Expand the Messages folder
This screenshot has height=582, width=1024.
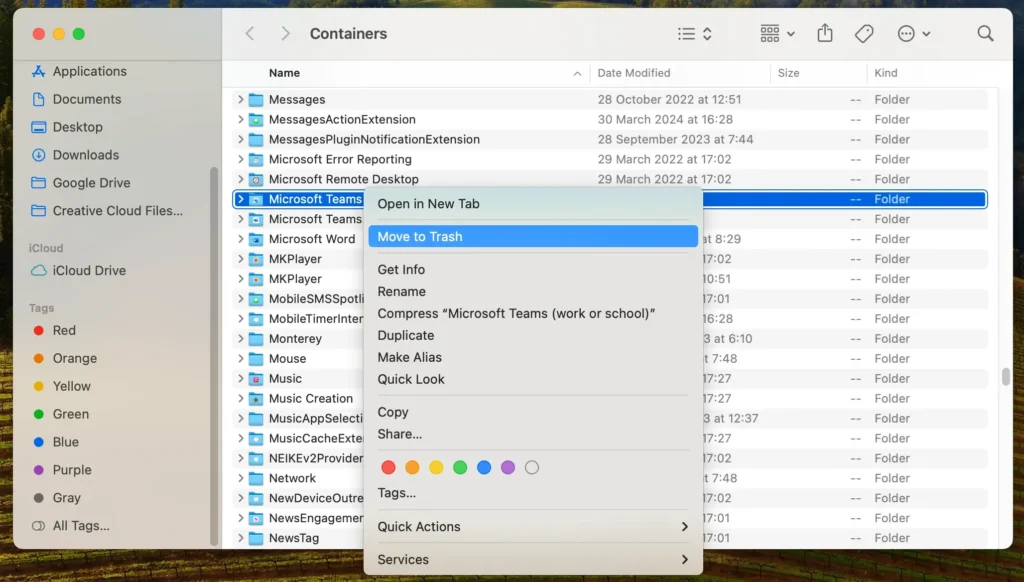tap(240, 99)
